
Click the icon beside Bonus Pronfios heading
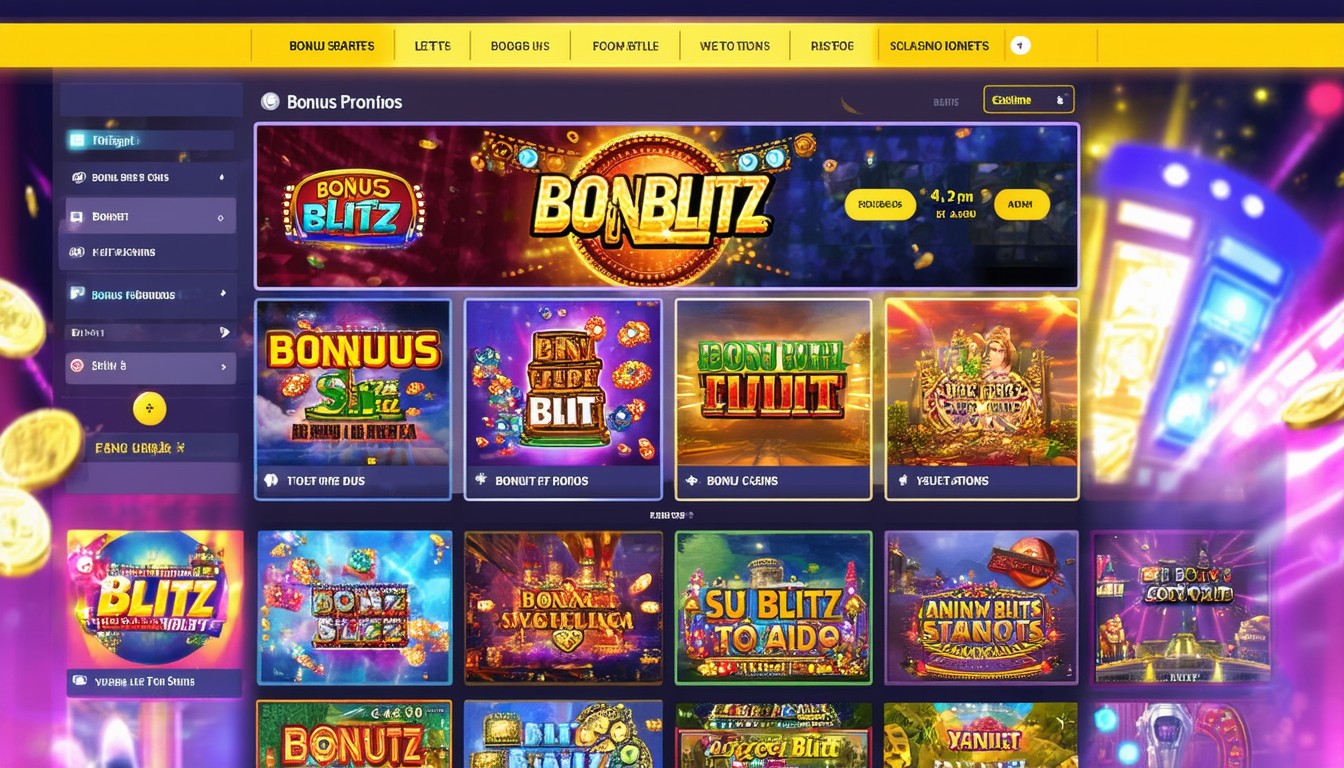tap(269, 101)
